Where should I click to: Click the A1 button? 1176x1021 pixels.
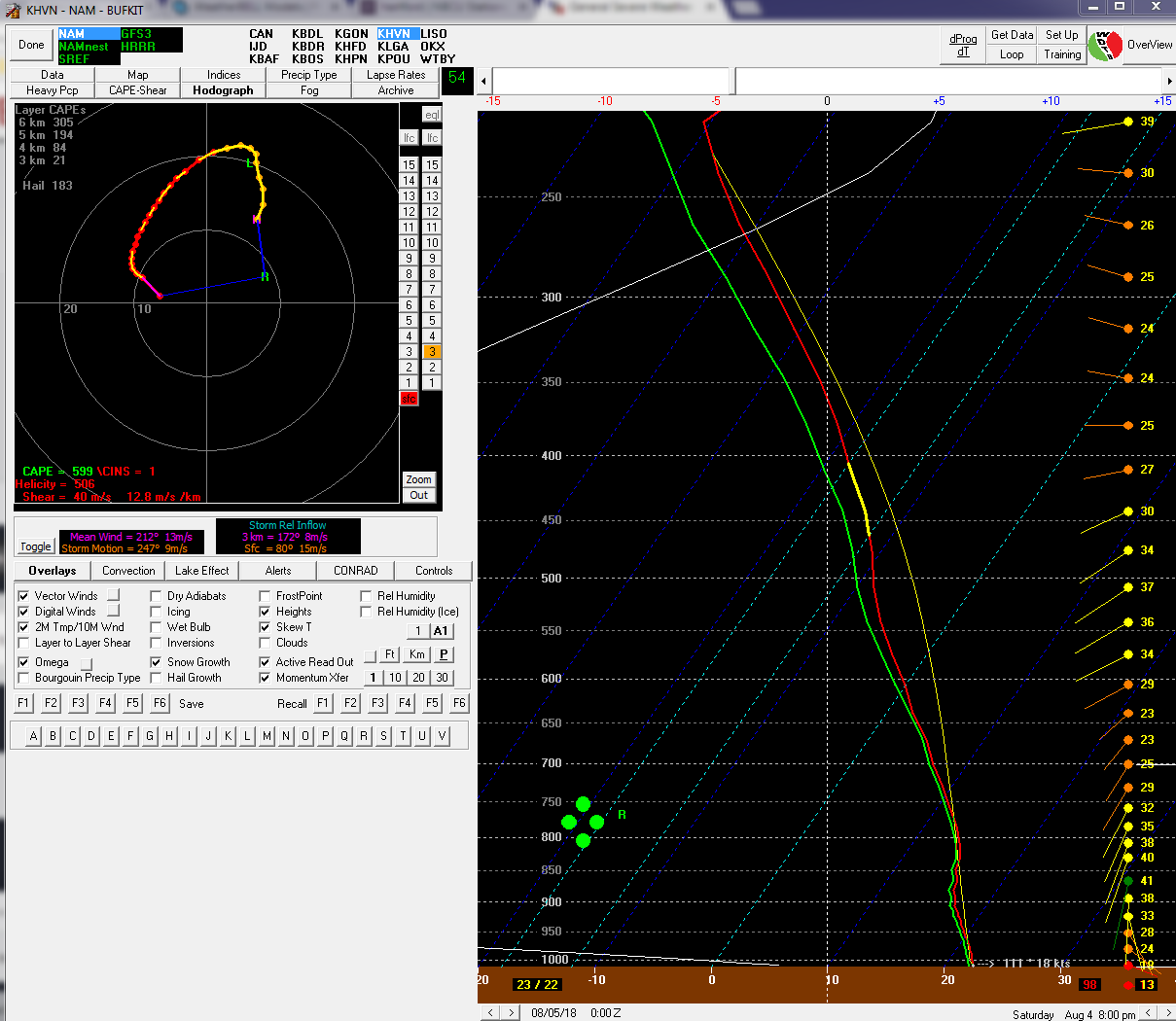(x=440, y=631)
